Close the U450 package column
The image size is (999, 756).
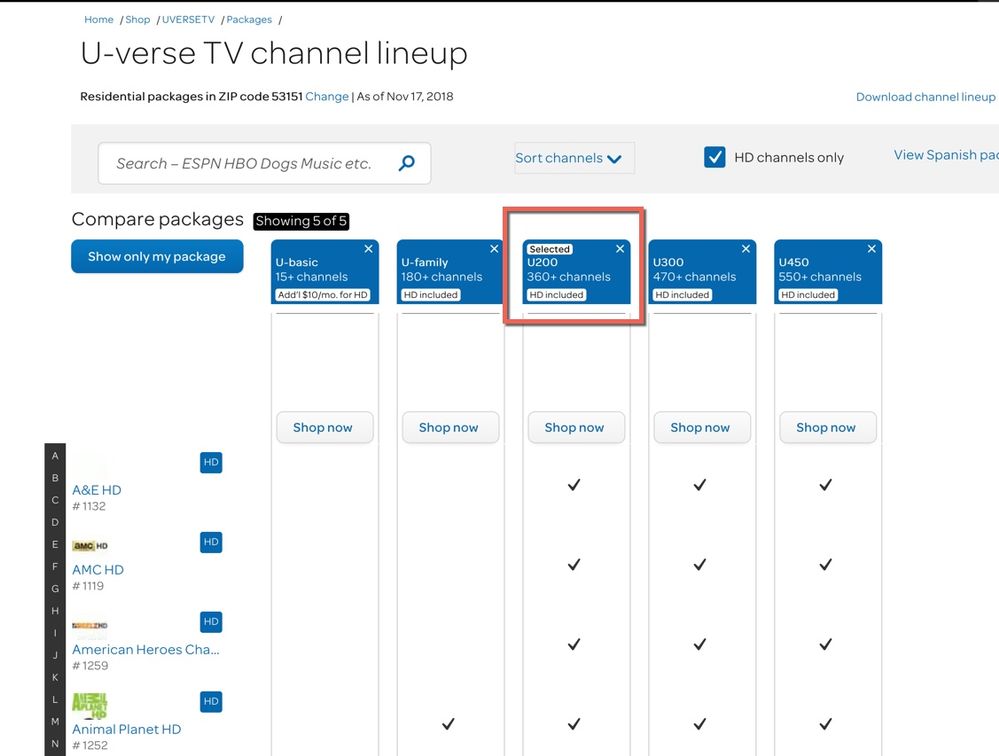click(872, 249)
